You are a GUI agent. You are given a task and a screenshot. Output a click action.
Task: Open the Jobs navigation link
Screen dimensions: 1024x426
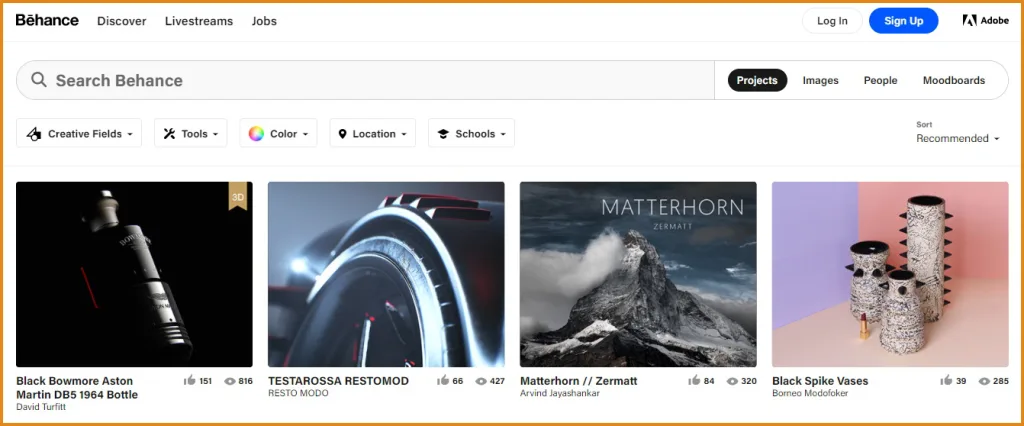(x=264, y=21)
